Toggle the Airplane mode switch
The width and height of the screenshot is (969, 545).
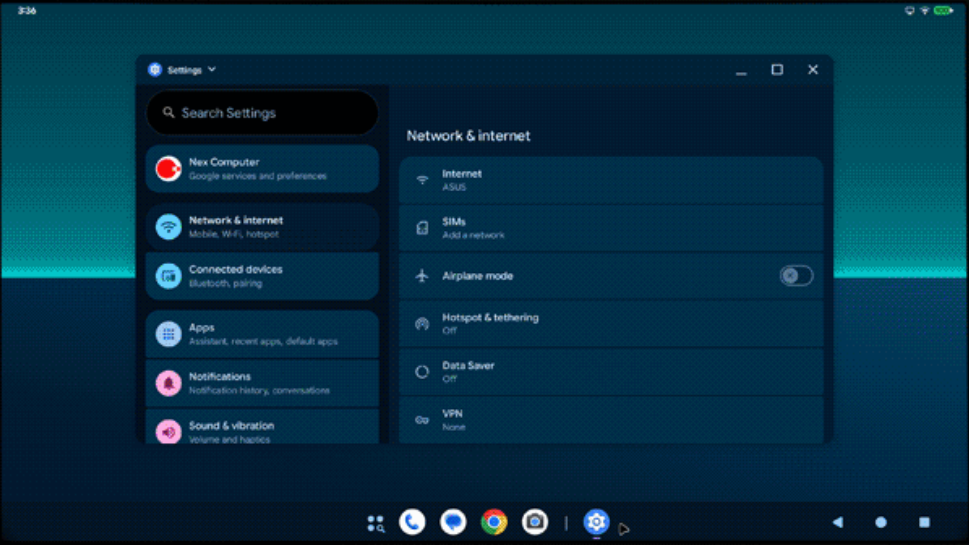click(x=796, y=276)
